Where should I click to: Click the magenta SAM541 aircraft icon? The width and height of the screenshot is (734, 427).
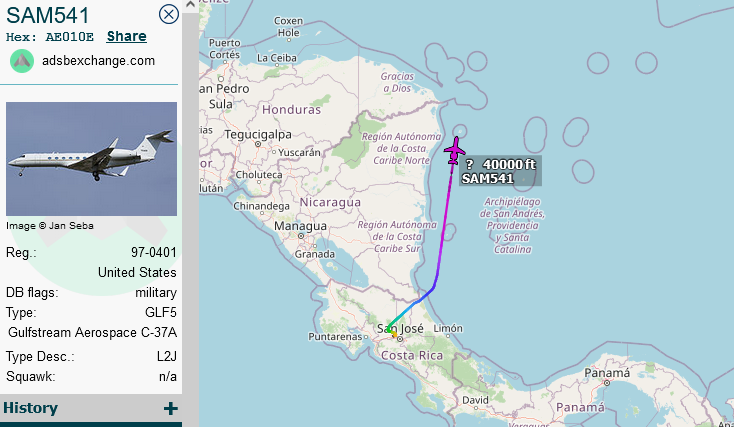[x=455, y=151]
